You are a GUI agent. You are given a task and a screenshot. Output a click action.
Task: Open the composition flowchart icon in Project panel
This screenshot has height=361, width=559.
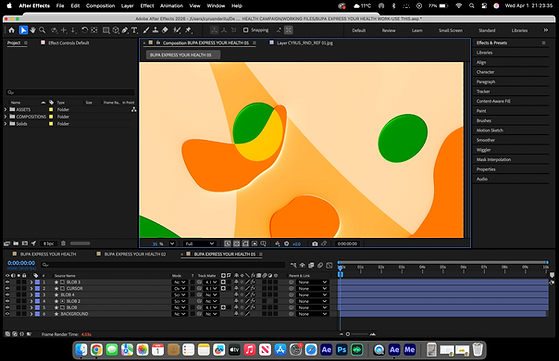click(x=134, y=109)
